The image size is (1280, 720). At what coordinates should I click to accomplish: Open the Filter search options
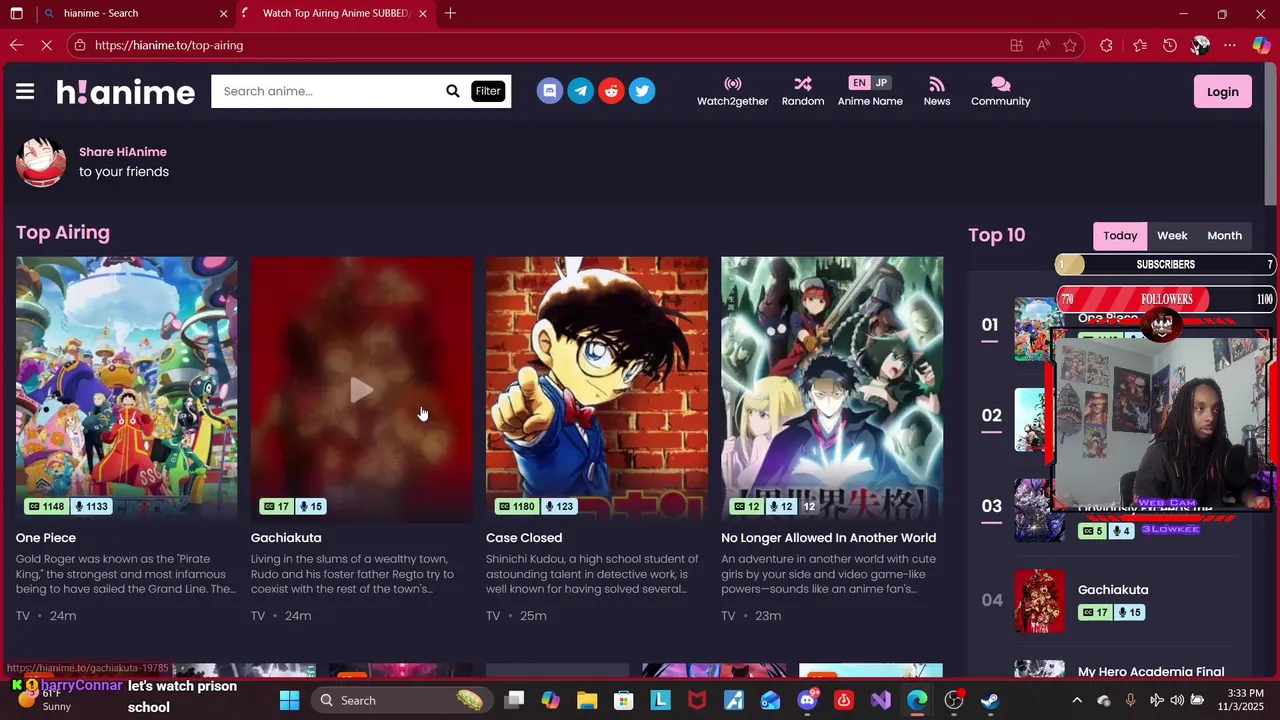coord(488,91)
